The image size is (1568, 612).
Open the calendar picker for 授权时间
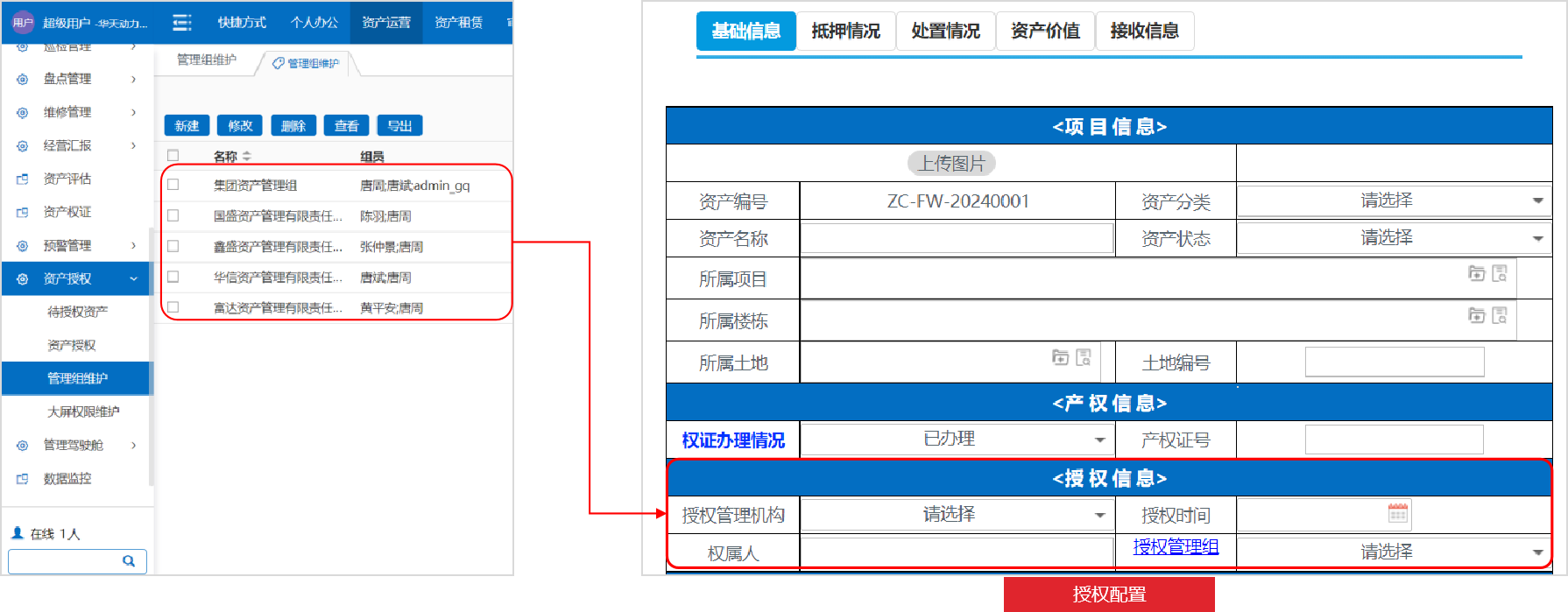(x=1398, y=513)
